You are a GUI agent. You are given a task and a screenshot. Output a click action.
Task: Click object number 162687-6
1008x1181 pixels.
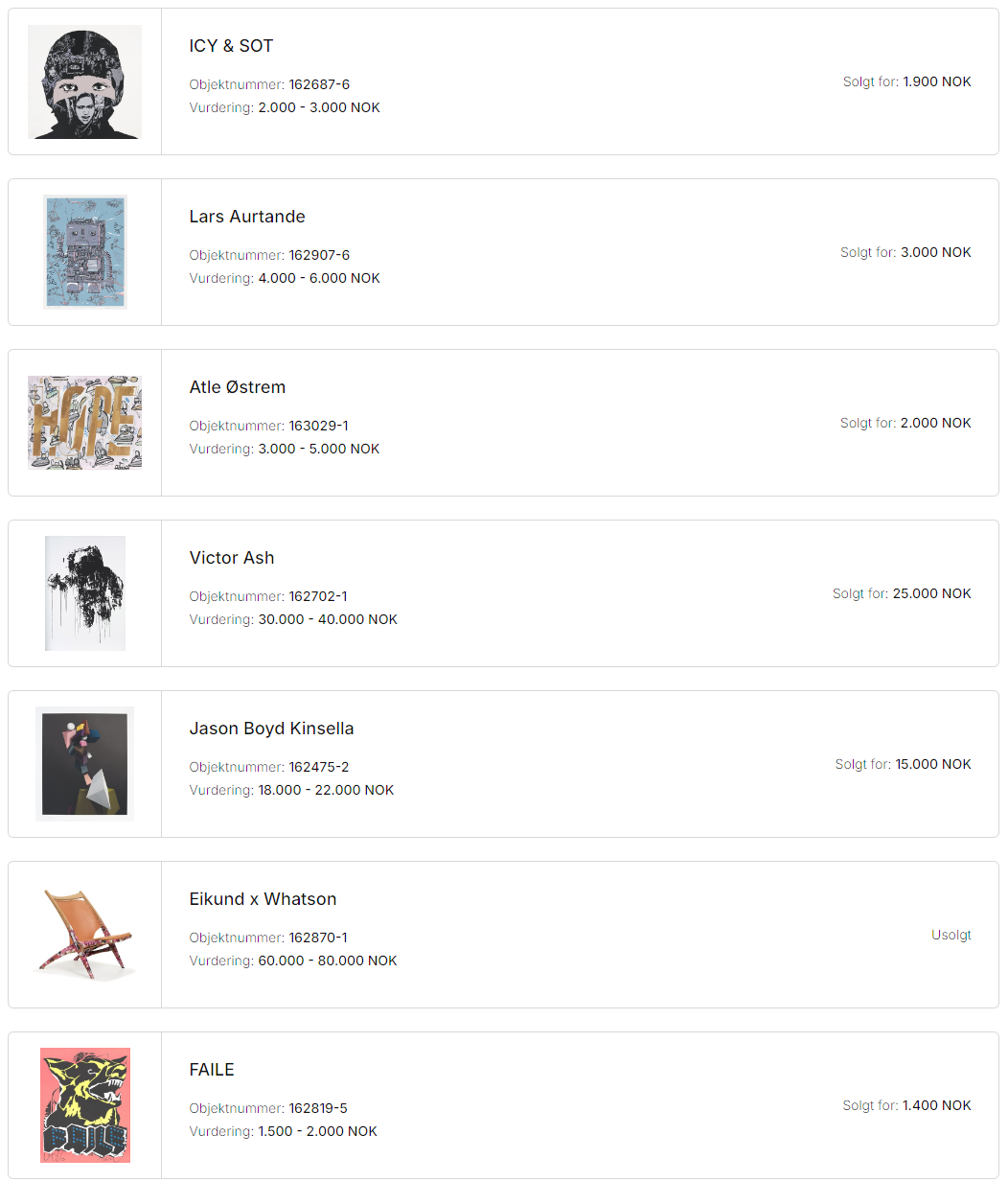click(319, 84)
